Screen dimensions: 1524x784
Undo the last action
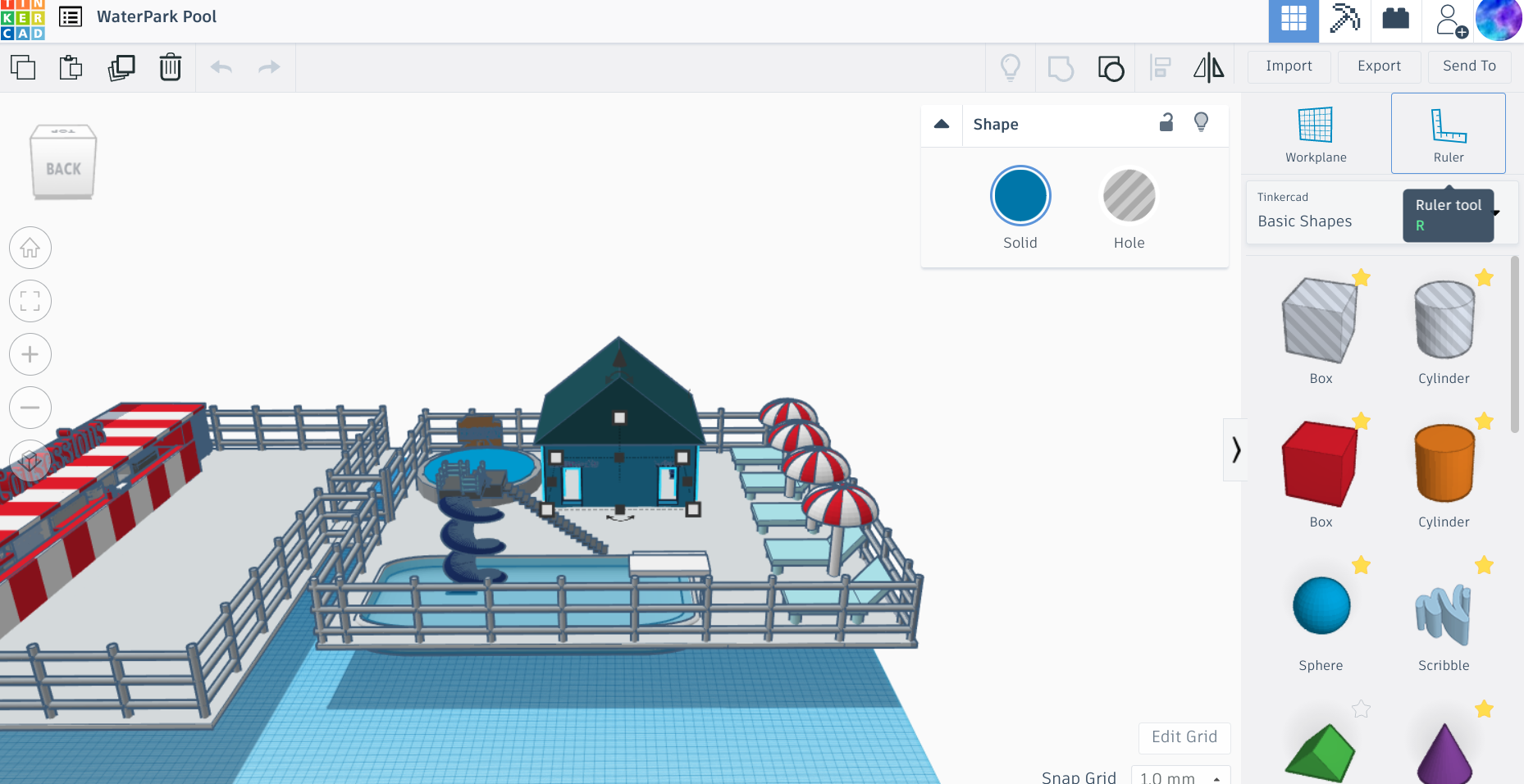click(x=221, y=67)
